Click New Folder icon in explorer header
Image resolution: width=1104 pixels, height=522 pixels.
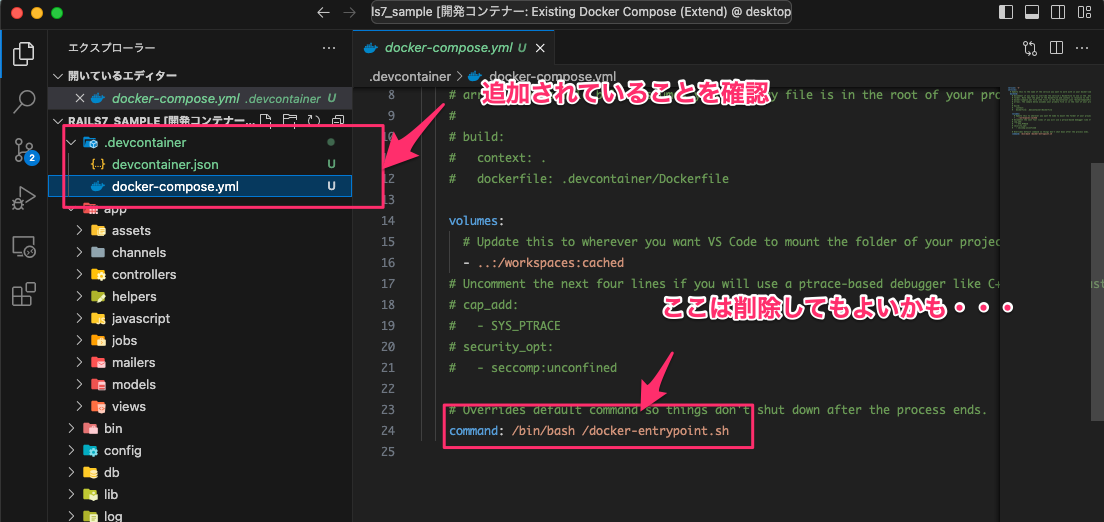[289, 120]
